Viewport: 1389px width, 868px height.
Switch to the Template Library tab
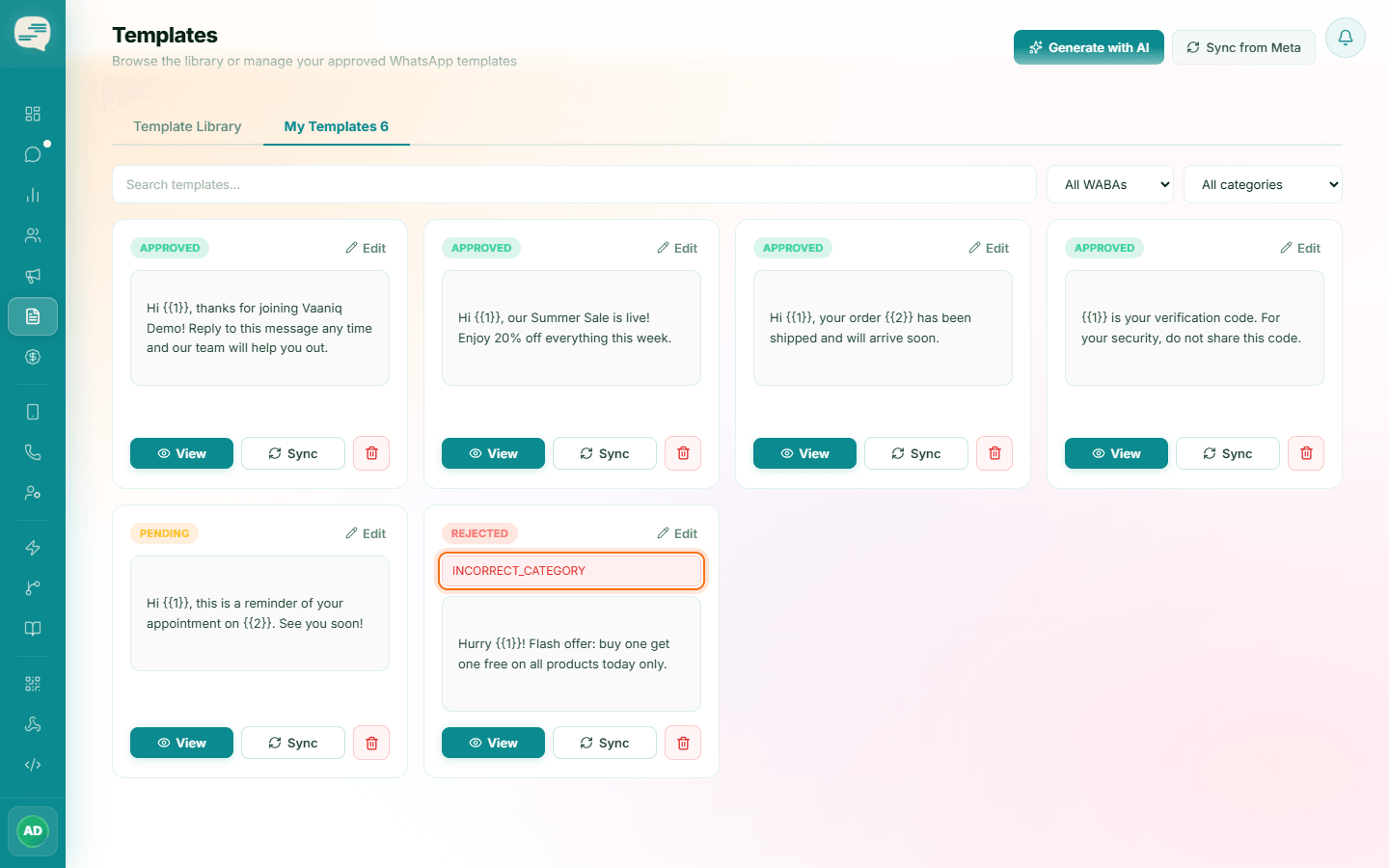[187, 126]
